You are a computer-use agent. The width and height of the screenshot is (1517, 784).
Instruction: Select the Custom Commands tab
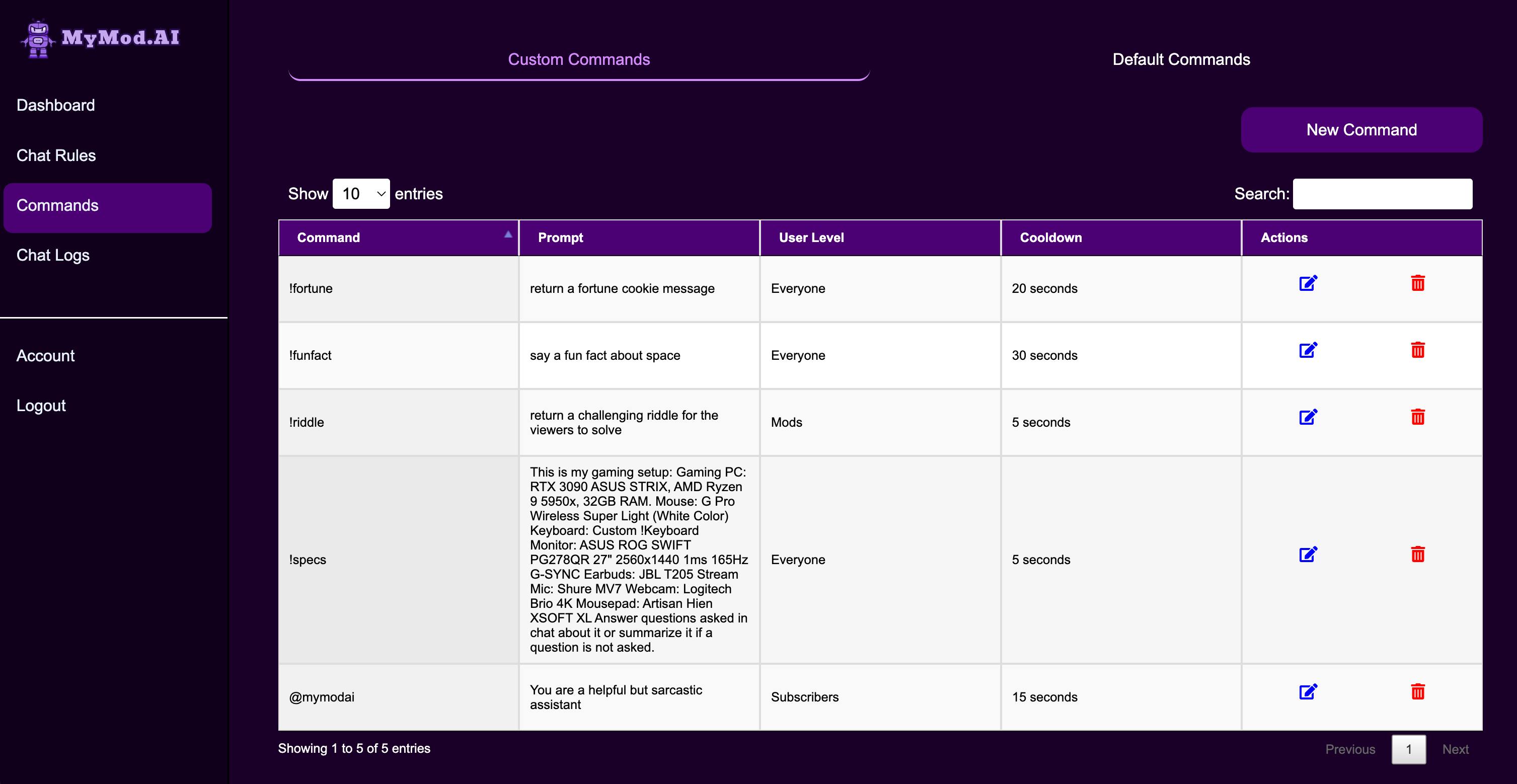click(579, 59)
